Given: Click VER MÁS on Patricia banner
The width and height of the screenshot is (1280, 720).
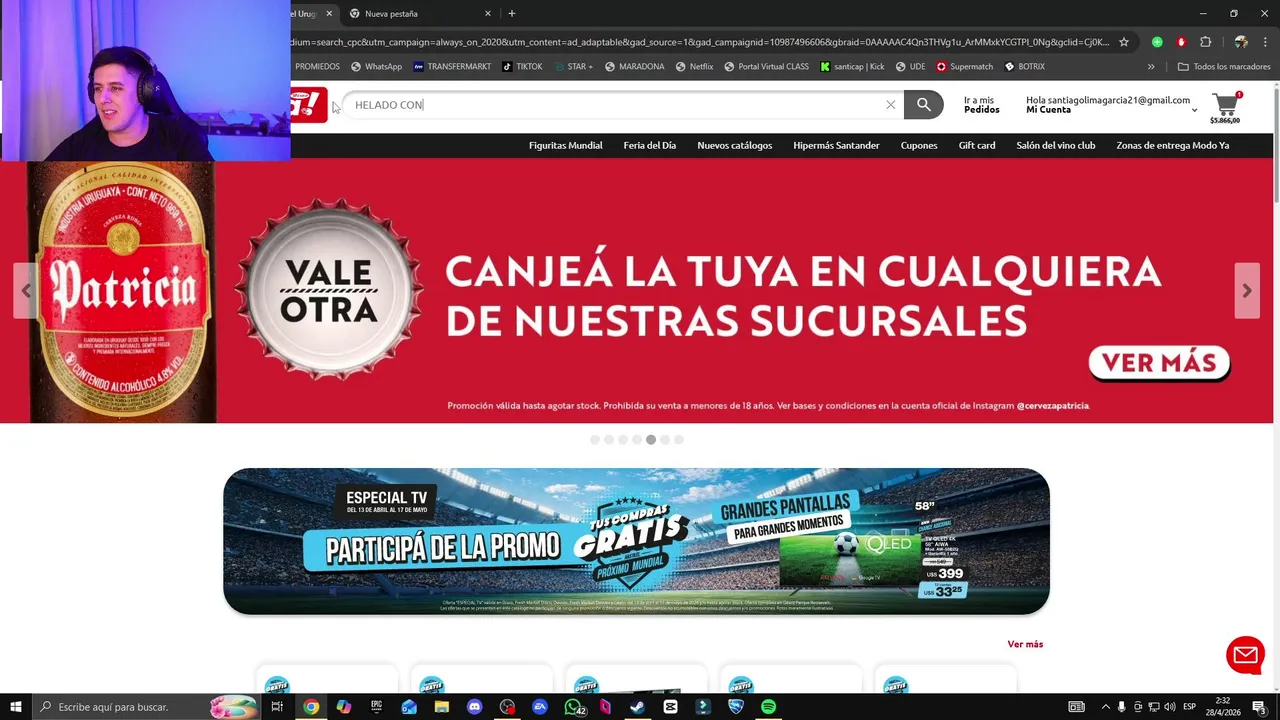Looking at the screenshot, I should [1159, 363].
